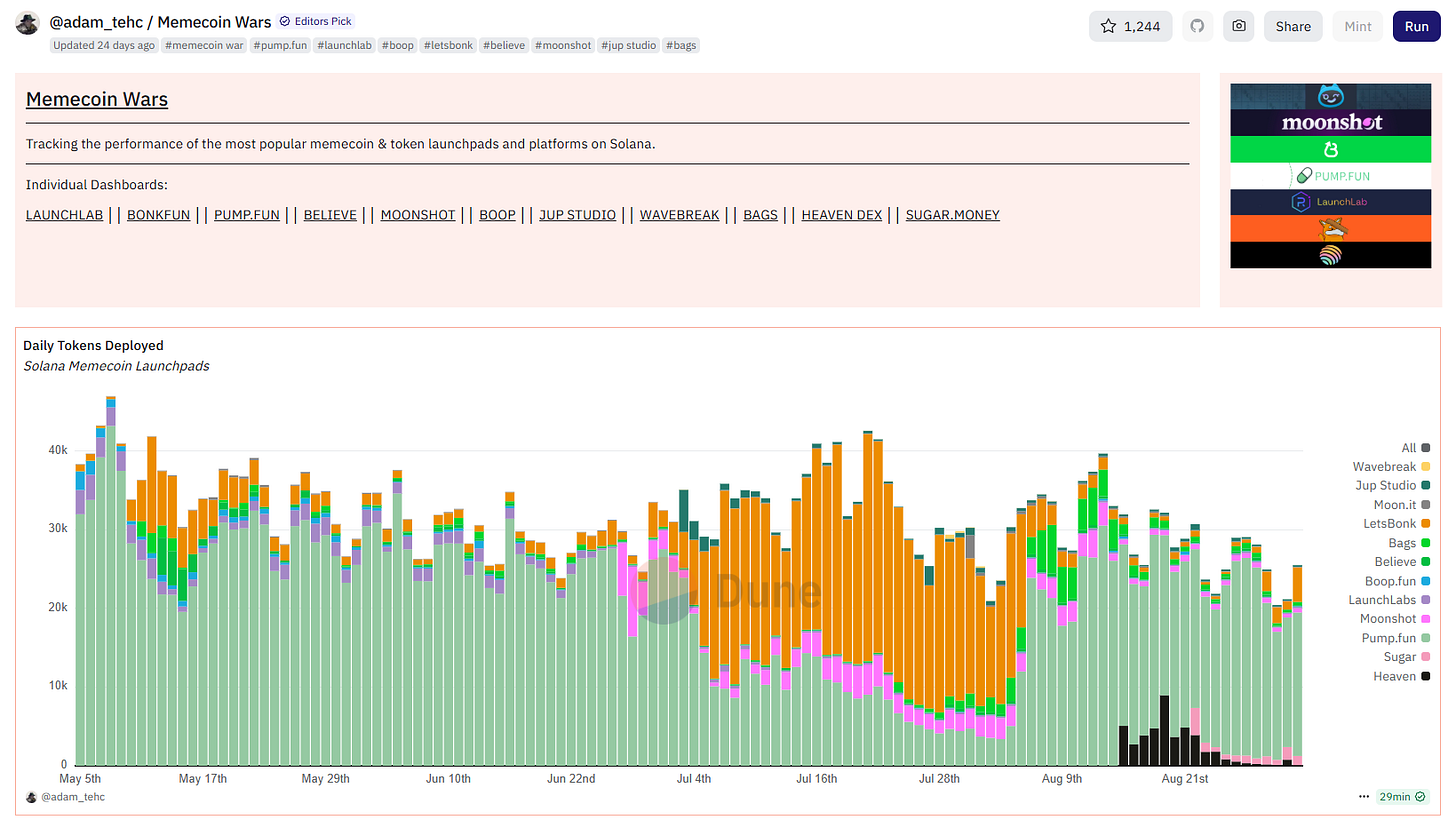Select the #launchlab tag
The image size is (1456, 828).
(345, 45)
